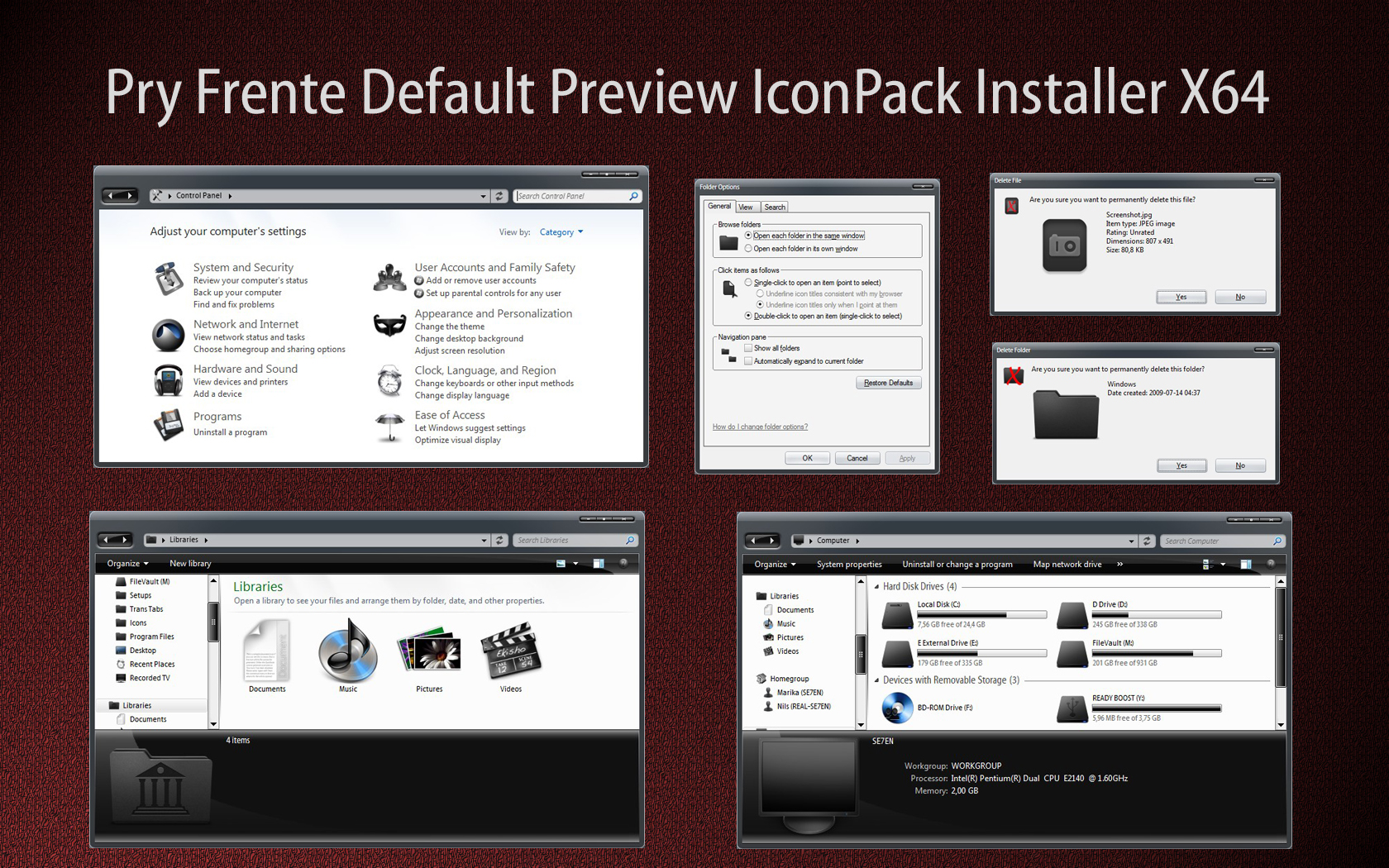Open view options dropdown arrow in Libraries toolbar
The width and height of the screenshot is (1389, 868).
(575, 563)
